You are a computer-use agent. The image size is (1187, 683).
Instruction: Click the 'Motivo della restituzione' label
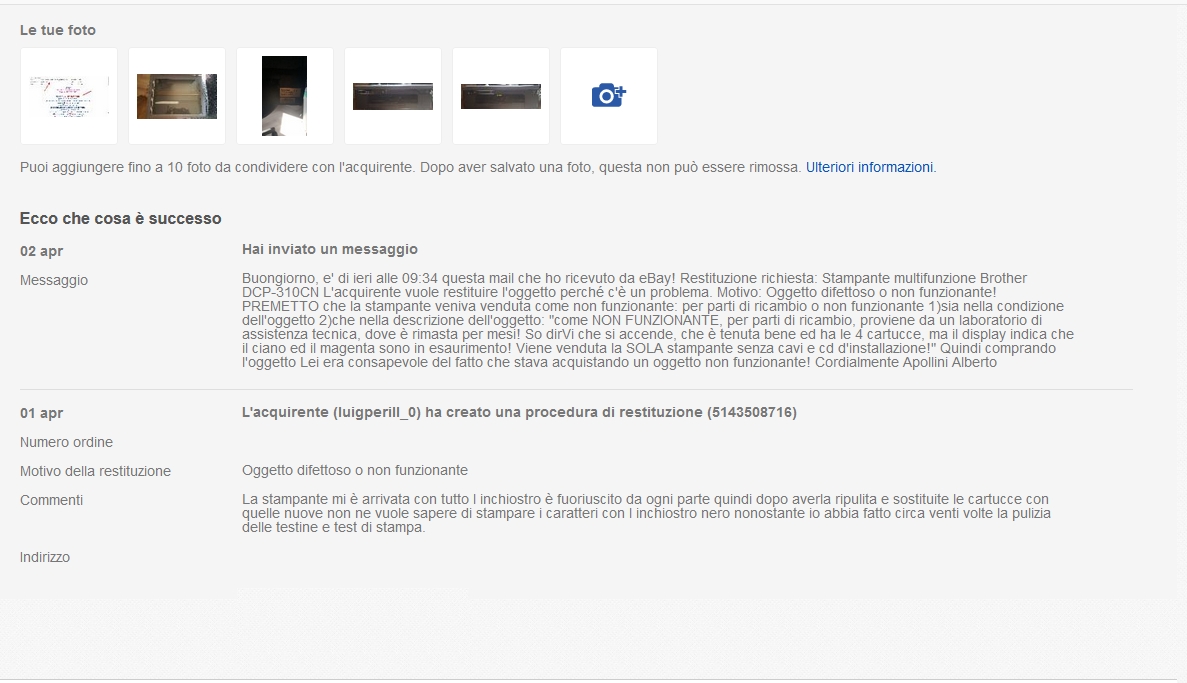pyautogui.click(x=95, y=471)
